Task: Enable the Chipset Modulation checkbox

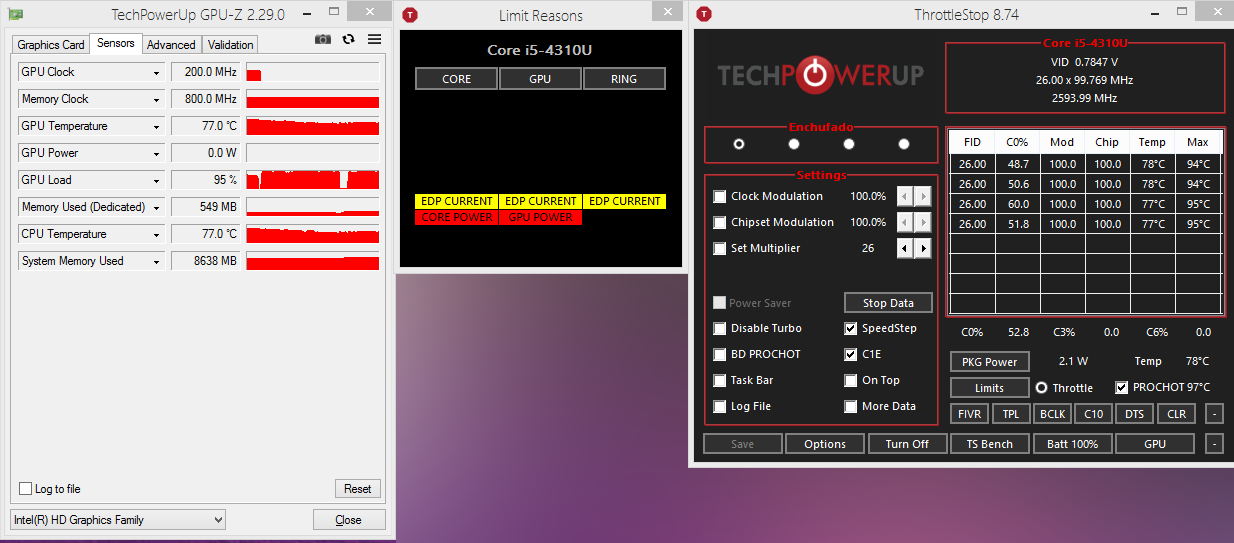Action: [x=720, y=222]
